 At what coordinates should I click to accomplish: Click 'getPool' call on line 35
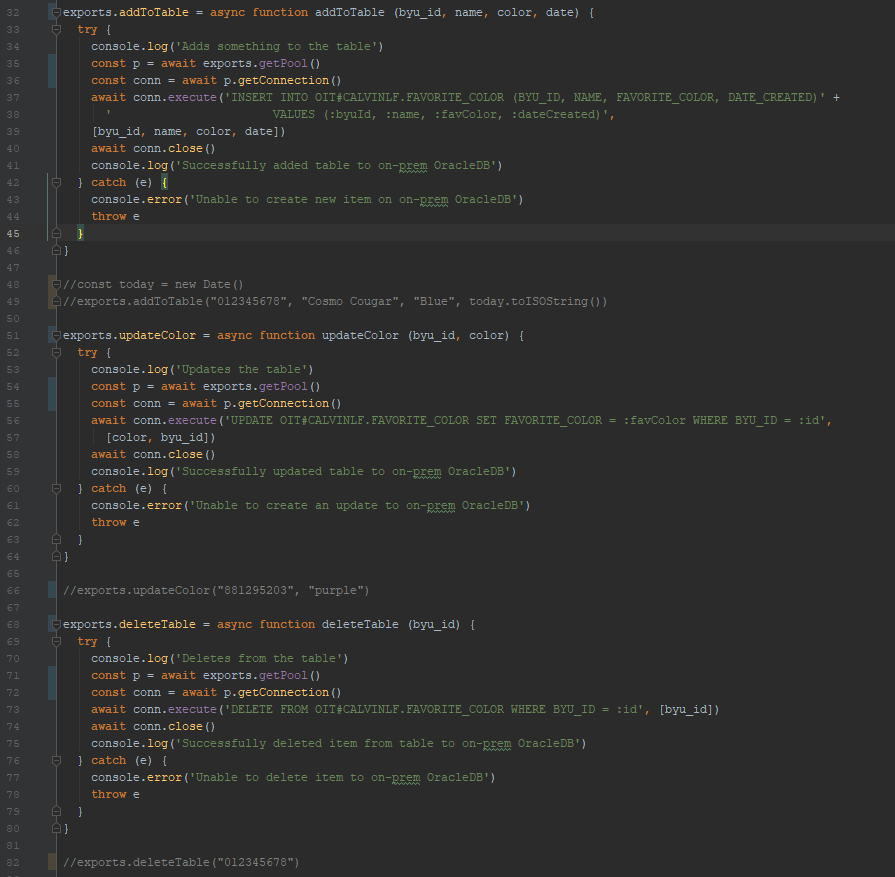pyautogui.click(x=283, y=63)
